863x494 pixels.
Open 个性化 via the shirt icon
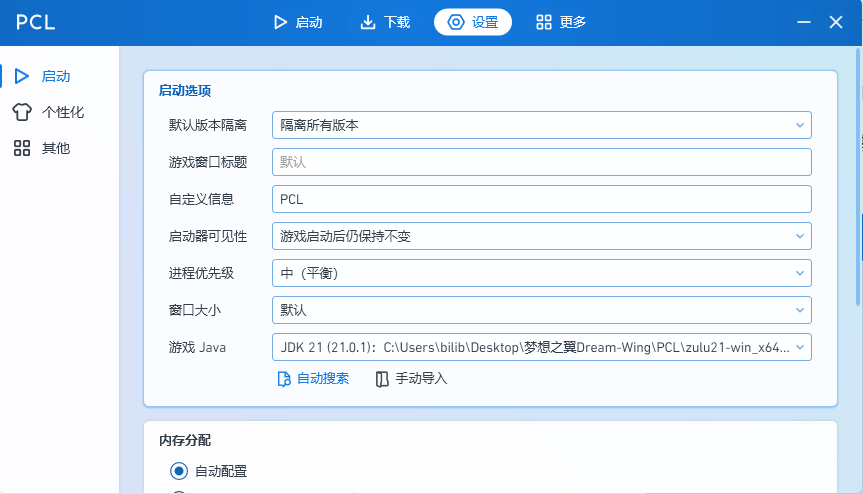tap(21, 112)
